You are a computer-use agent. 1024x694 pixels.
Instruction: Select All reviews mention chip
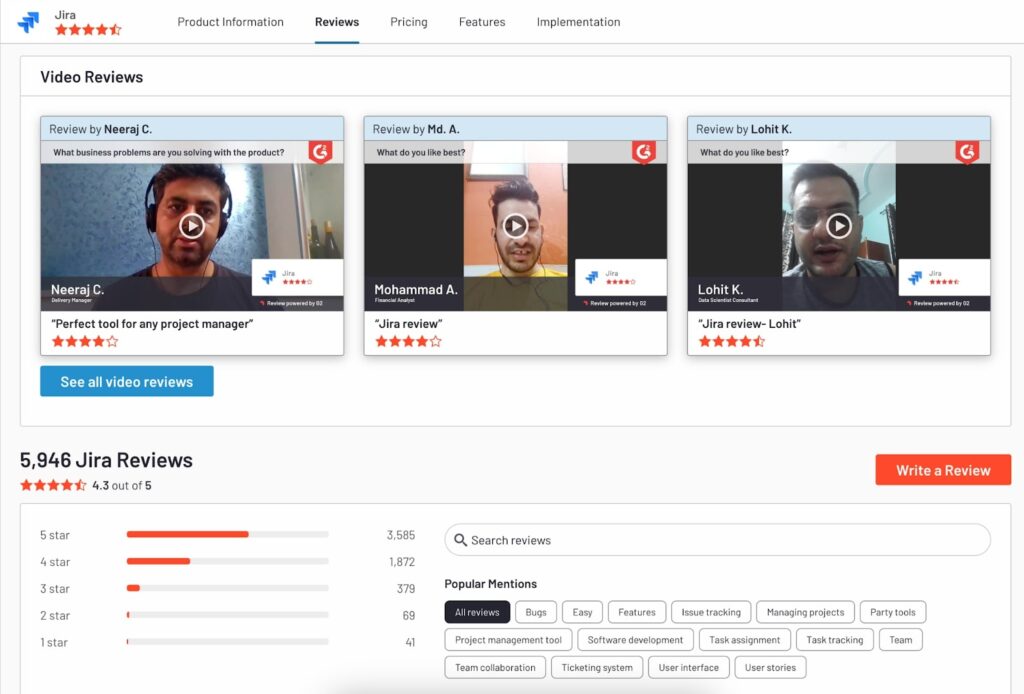(477, 612)
